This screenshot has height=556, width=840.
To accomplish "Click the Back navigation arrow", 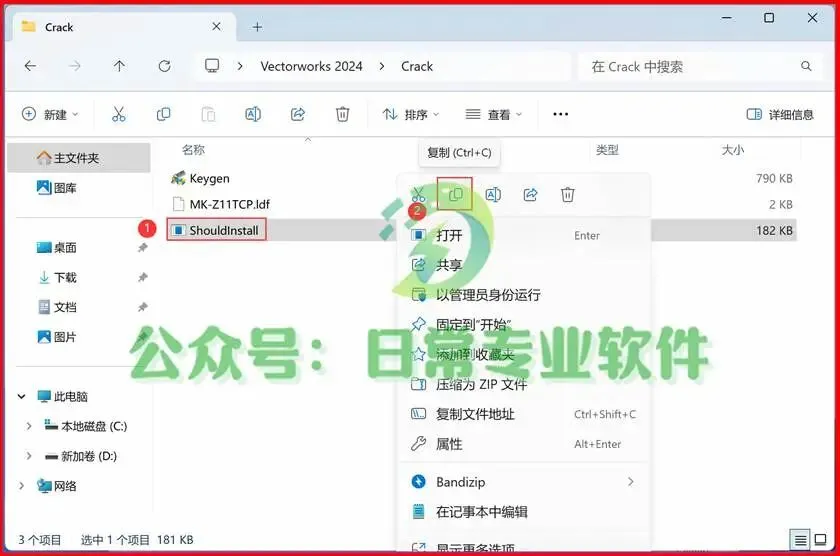I will [31, 66].
